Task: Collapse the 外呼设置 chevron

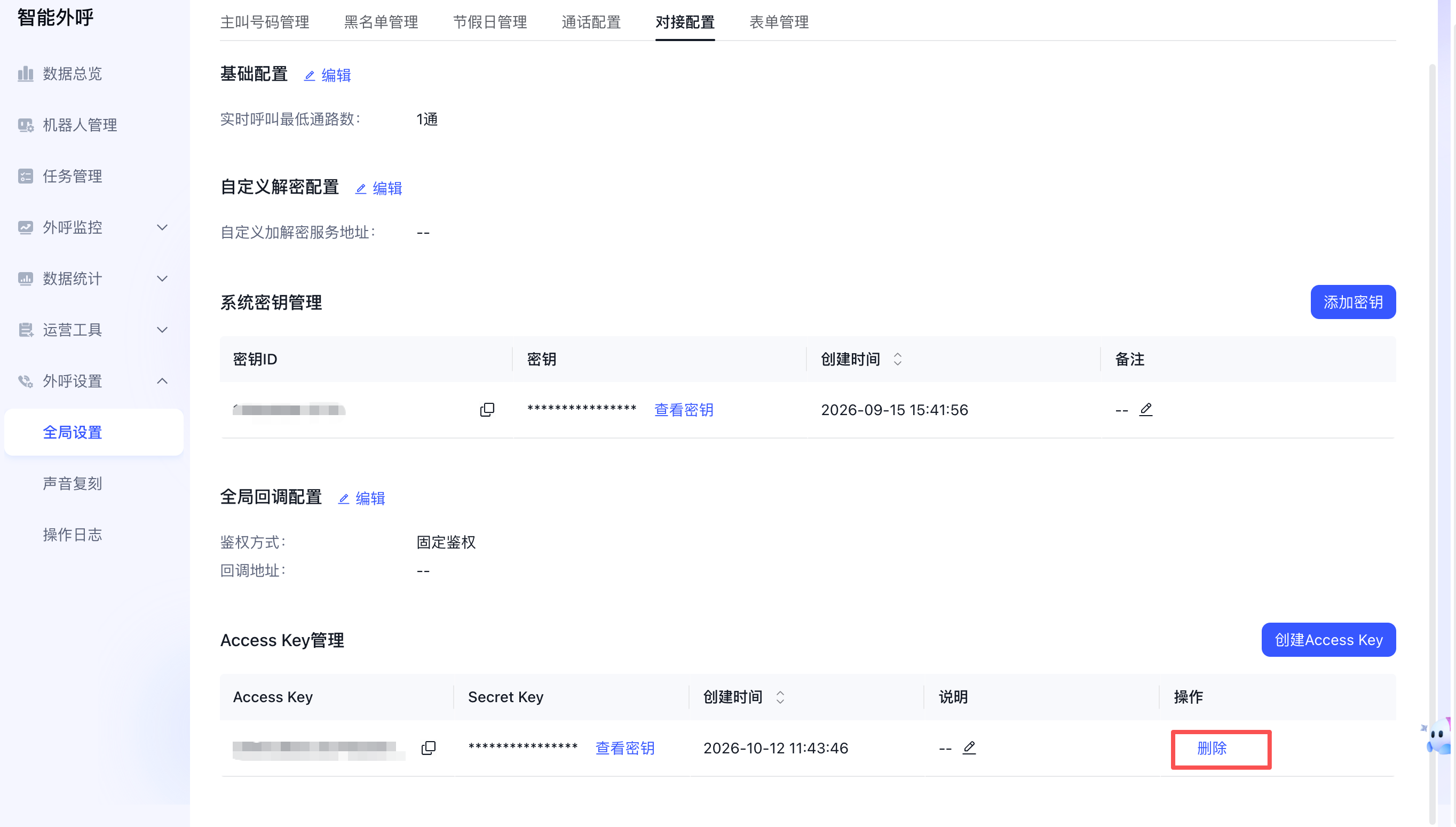Action: click(162, 381)
